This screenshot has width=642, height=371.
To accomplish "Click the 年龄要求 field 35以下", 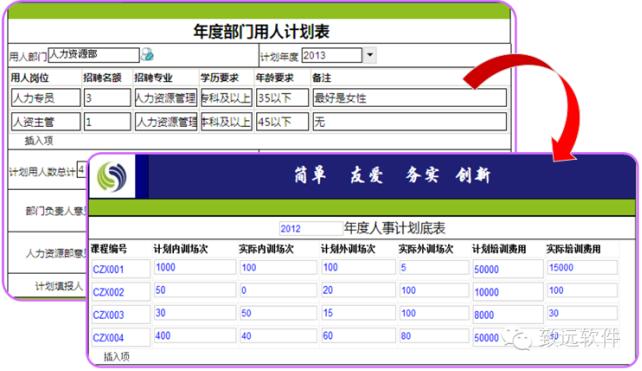I will (282, 98).
